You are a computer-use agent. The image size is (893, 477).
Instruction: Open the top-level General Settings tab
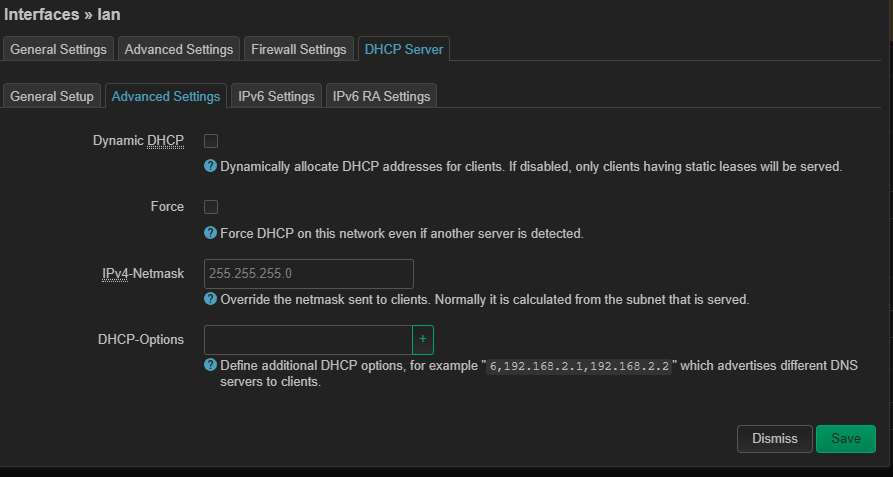pos(58,49)
